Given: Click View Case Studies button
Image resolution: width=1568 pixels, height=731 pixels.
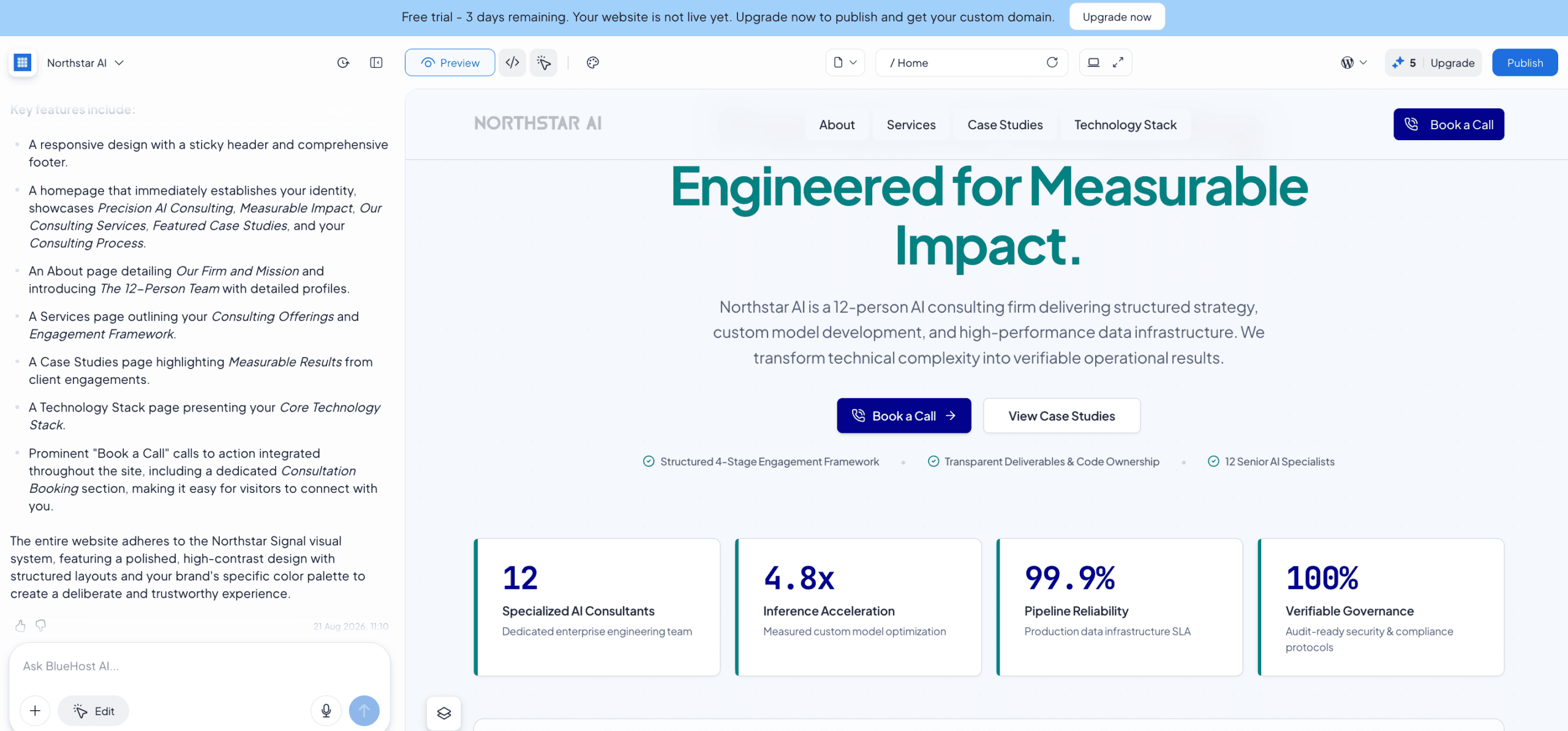Looking at the screenshot, I should [1061, 416].
